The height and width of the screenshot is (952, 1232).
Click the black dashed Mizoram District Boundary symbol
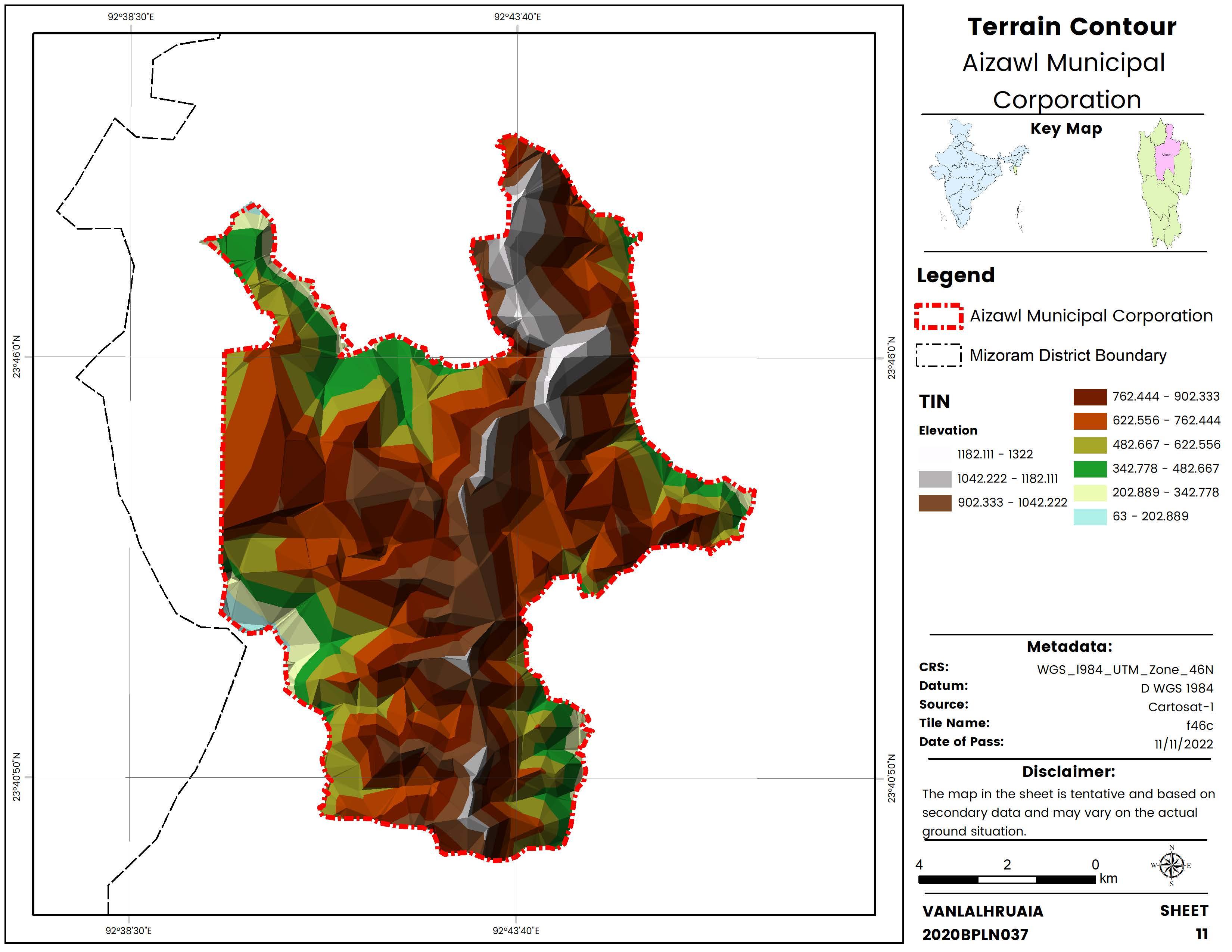939,355
